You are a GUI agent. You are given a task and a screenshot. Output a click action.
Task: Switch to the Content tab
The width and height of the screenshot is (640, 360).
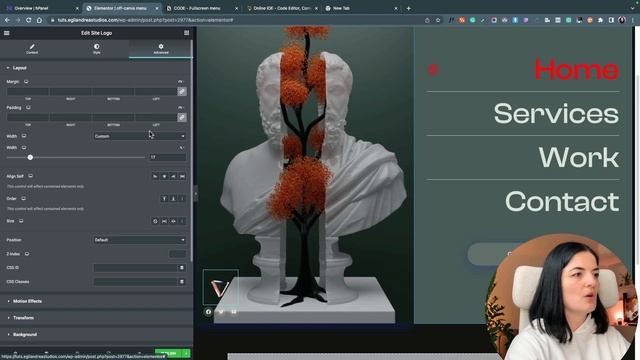point(32,49)
